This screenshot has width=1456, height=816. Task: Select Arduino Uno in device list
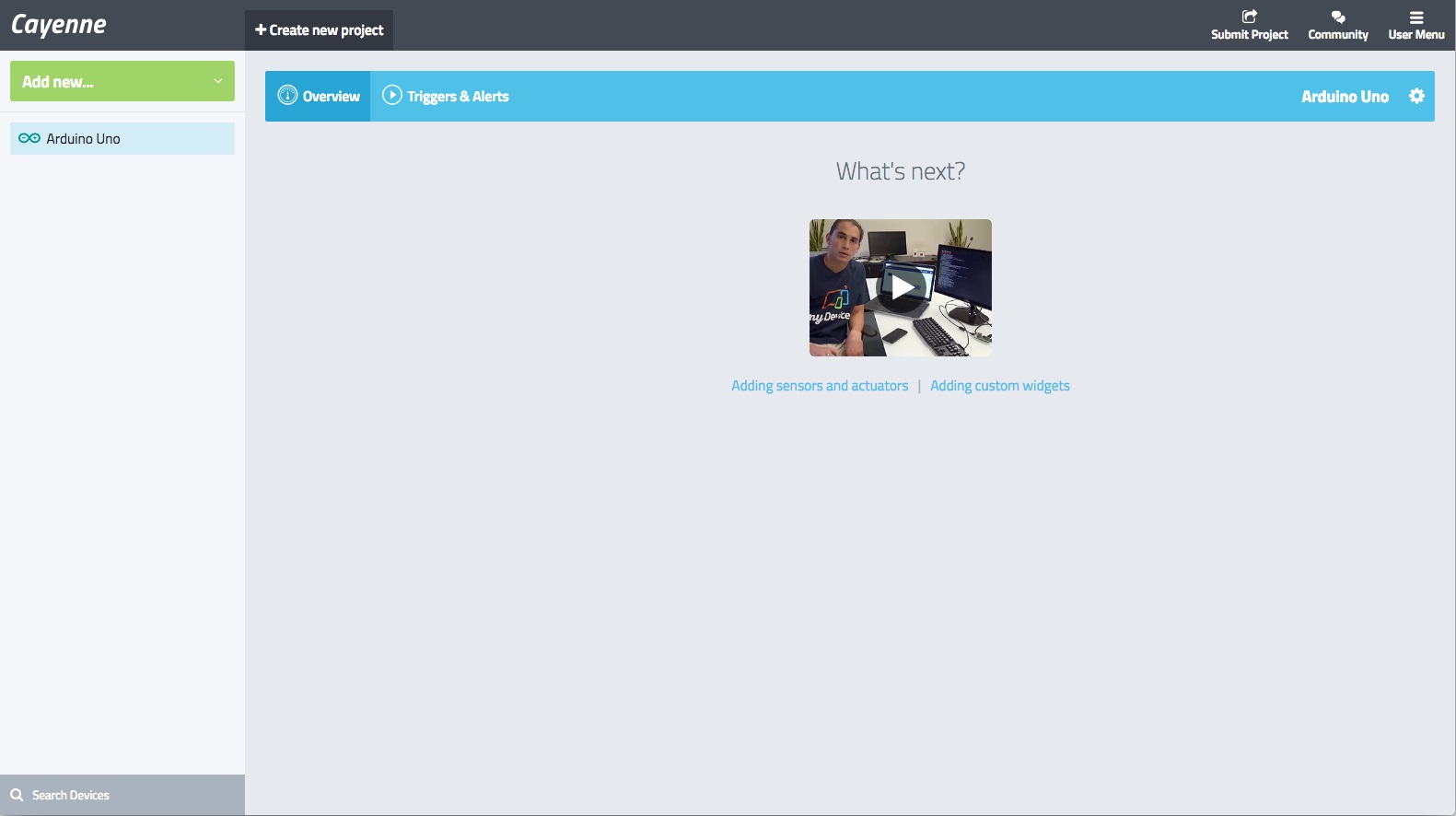(122, 138)
